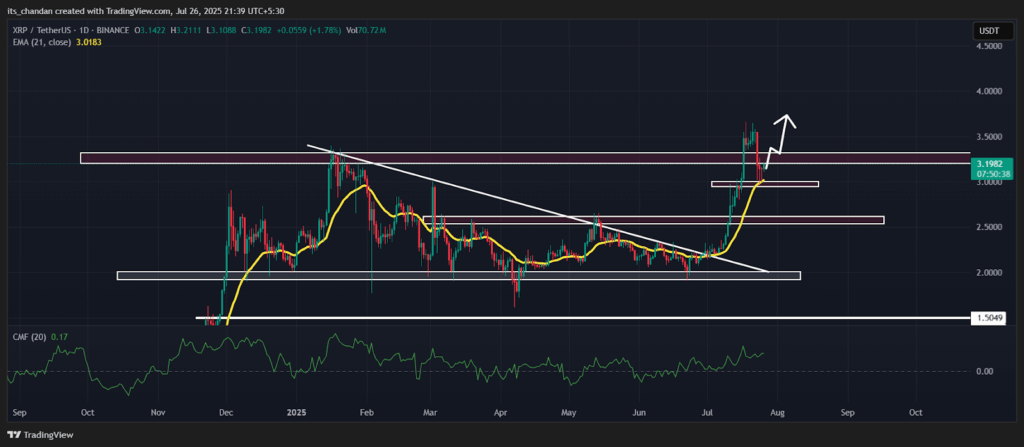The height and width of the screenshot is (447, 1024).
Task: Click the 0.00 CMF axis label
Action: tap(984, 371)
